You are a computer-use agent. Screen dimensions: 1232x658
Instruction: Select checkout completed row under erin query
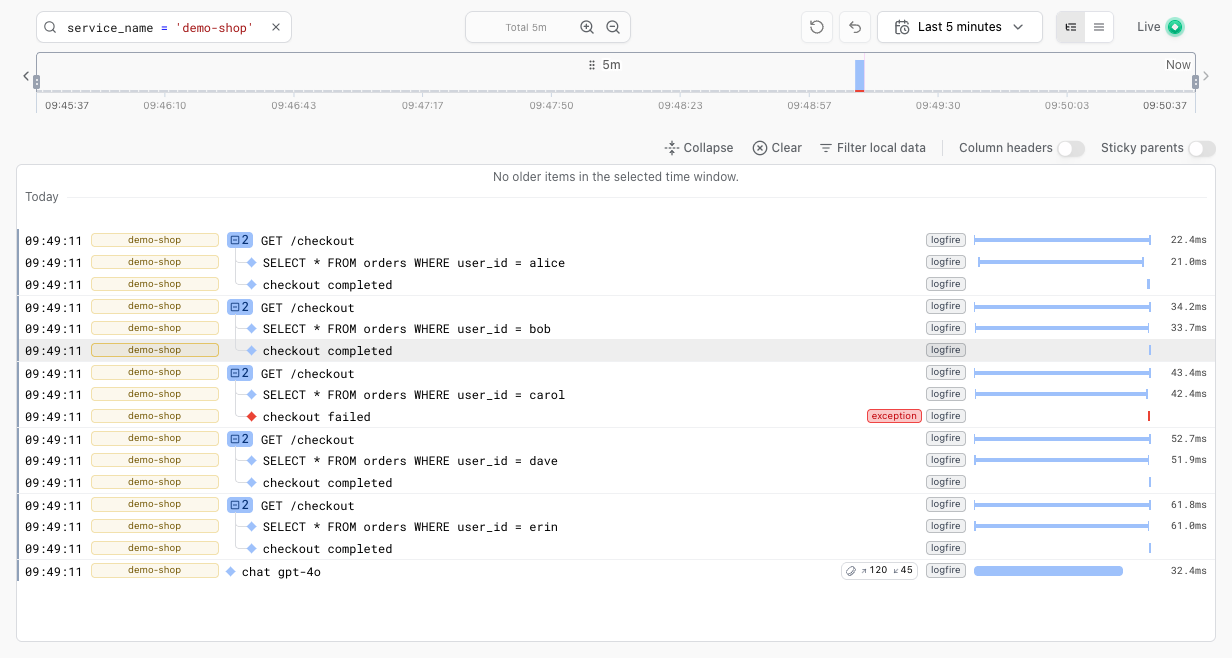click(616, 549)
